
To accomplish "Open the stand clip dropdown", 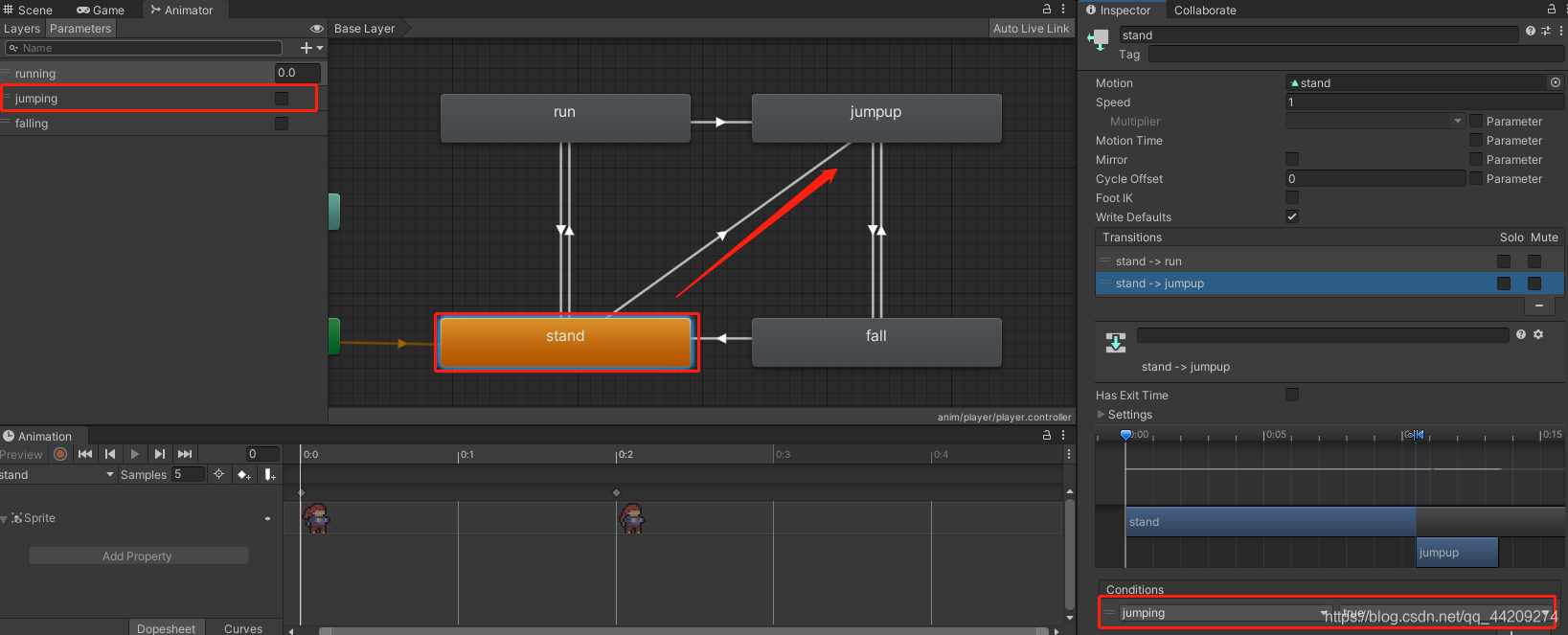I will tap(57, 475).
